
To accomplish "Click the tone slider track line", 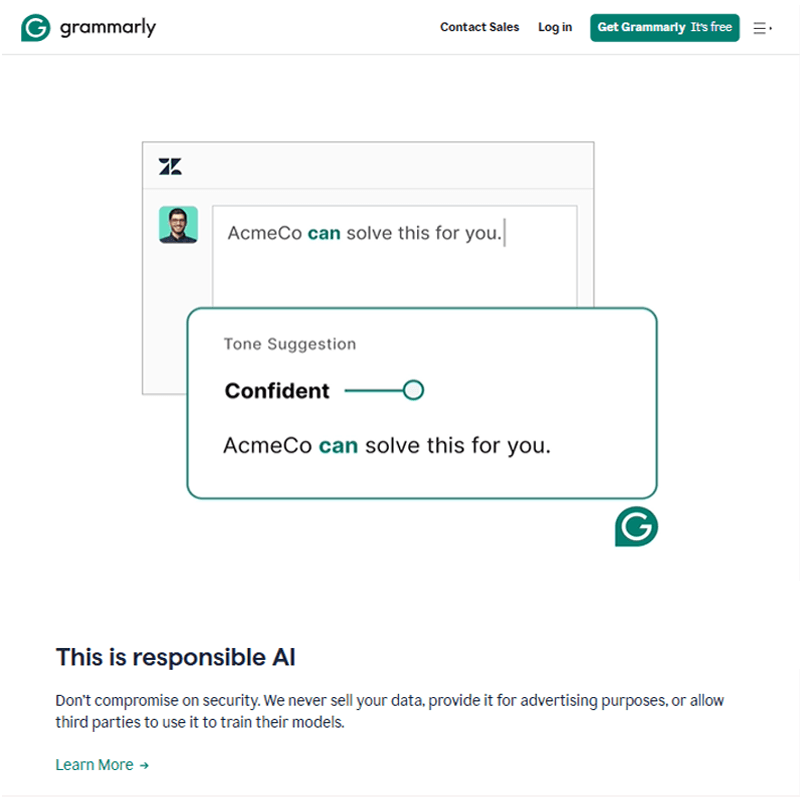I will [372, 390].
